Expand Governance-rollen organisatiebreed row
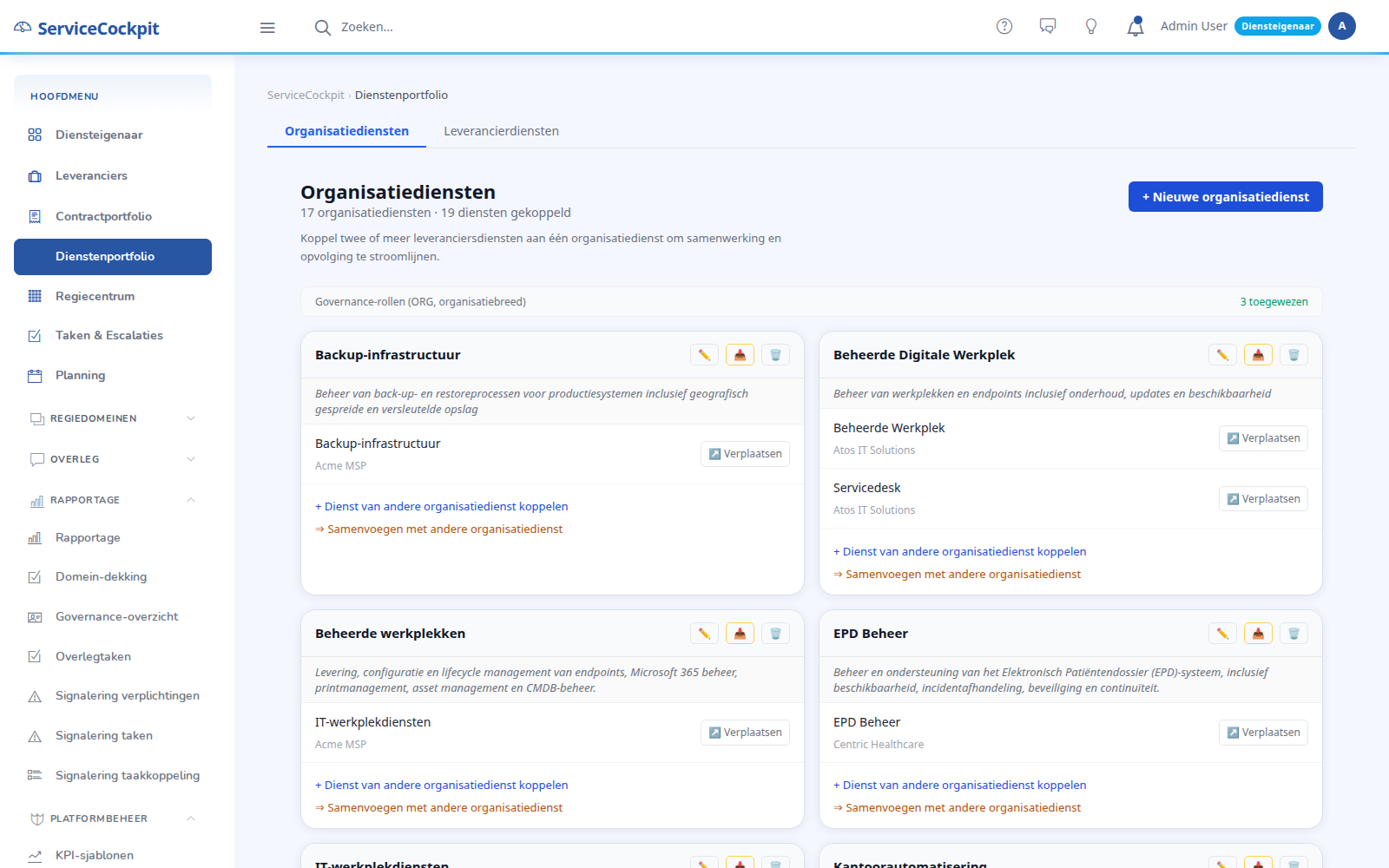This screenshot has height=868, width=1389. [x=812, y=302]
